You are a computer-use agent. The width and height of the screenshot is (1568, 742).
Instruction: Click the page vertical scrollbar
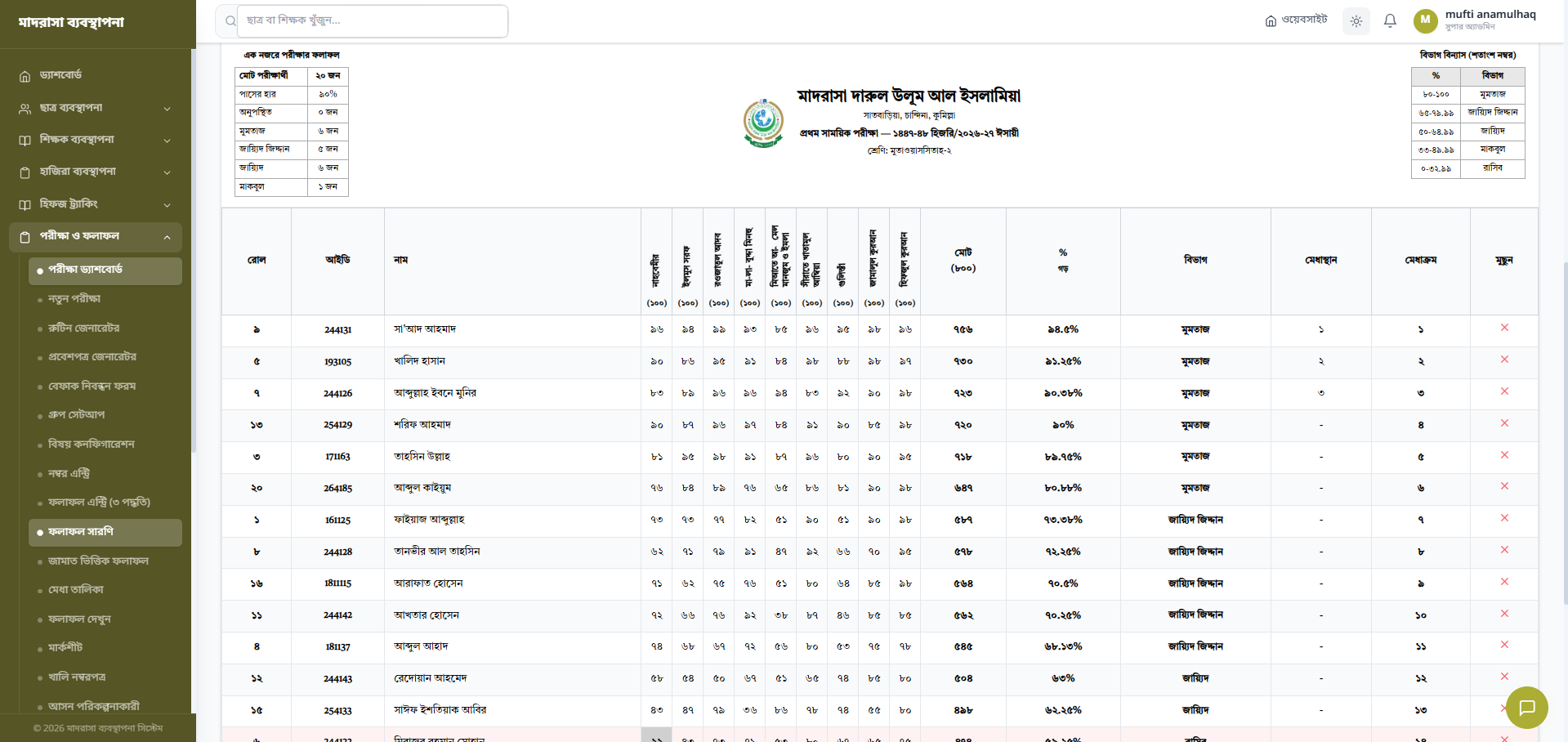click(x=1565, y=433)
